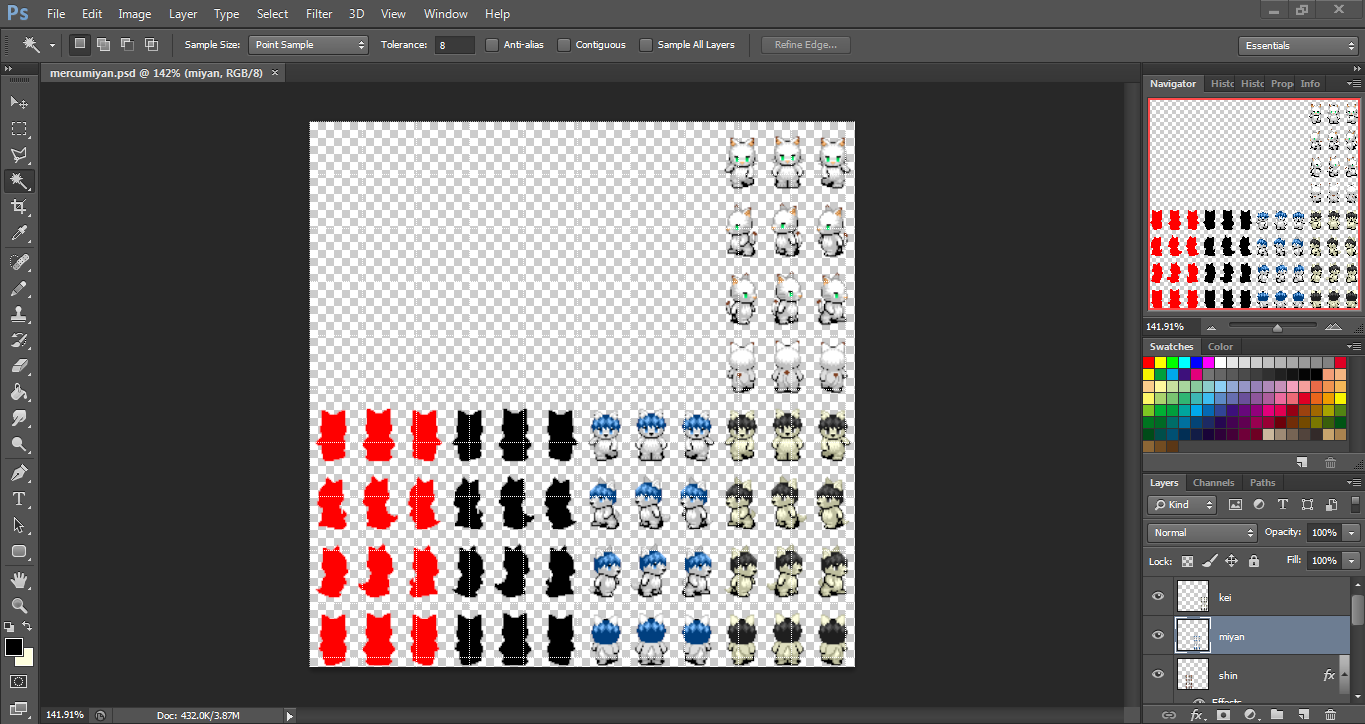Open the Essentials workspace dropdown
This screenshot has width=1365, height=724.
(1297, 46)
